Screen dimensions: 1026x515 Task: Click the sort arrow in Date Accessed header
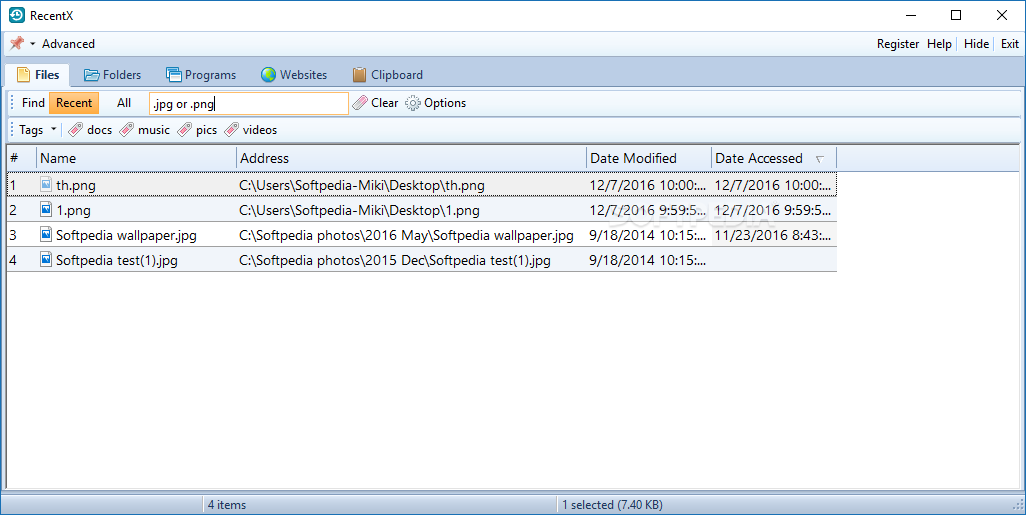[x=820, y=159]
